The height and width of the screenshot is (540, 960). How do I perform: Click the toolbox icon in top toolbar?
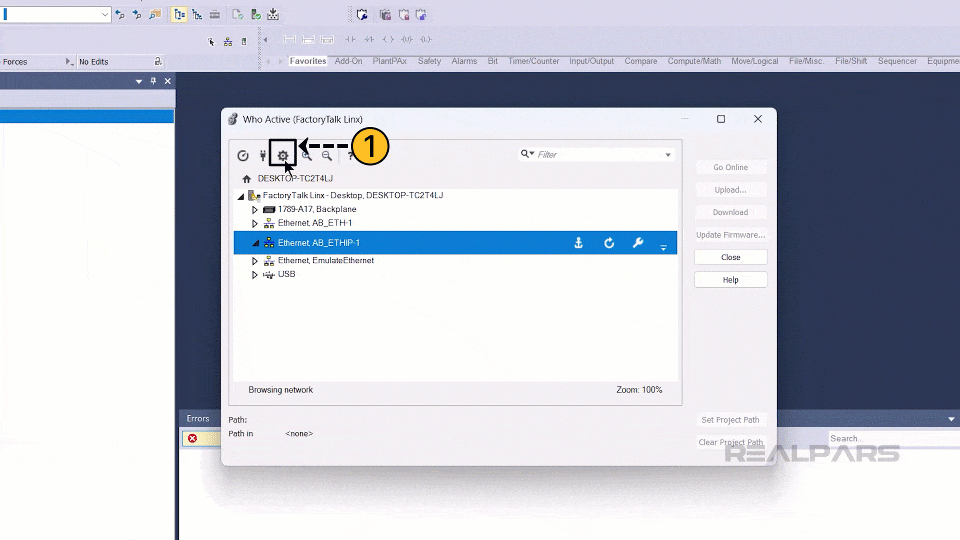pos(215,15)
